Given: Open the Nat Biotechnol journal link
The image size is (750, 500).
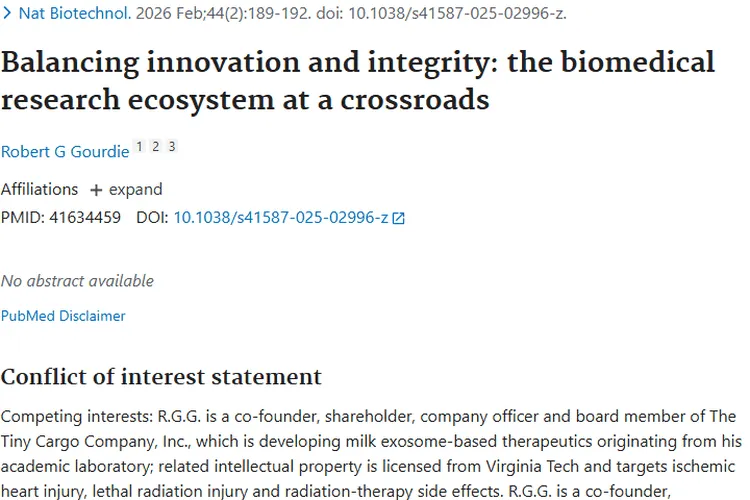Looking at the screenshot, I should (x=74, y=14).
